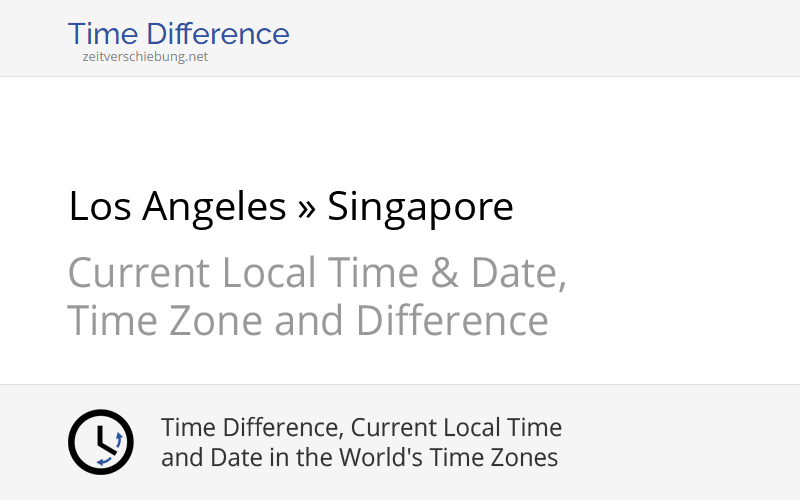
Task: Click the word "Angeles" in the heading
Action: (214, 207)
